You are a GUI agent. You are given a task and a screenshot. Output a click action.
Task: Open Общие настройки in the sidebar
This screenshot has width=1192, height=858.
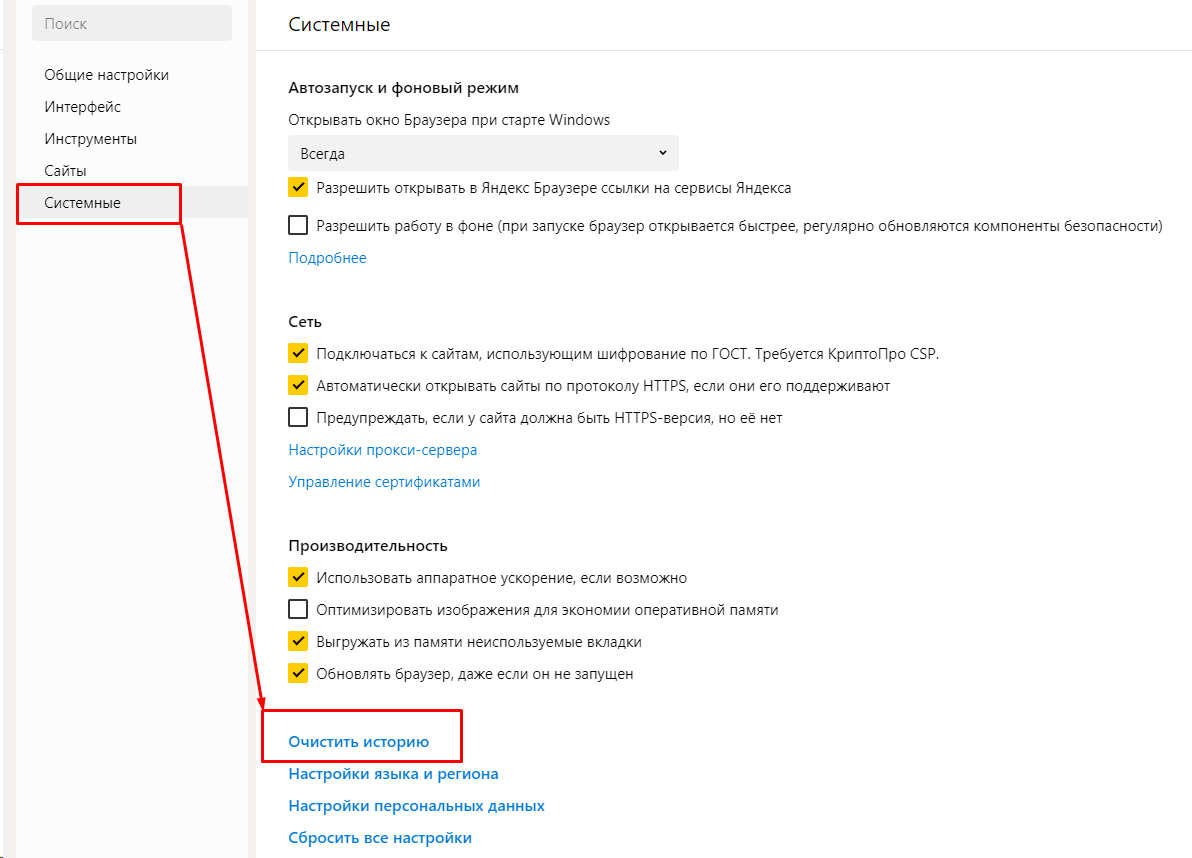coord(106,75)
